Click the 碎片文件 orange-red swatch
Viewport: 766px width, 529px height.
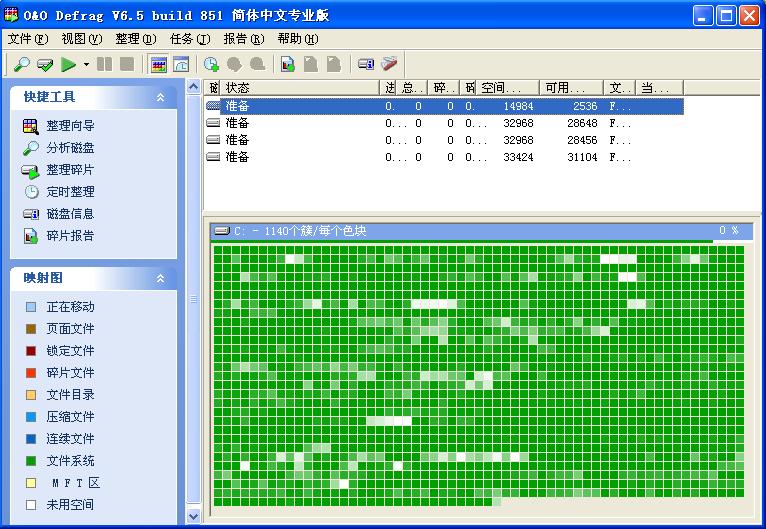coord(31,373)
